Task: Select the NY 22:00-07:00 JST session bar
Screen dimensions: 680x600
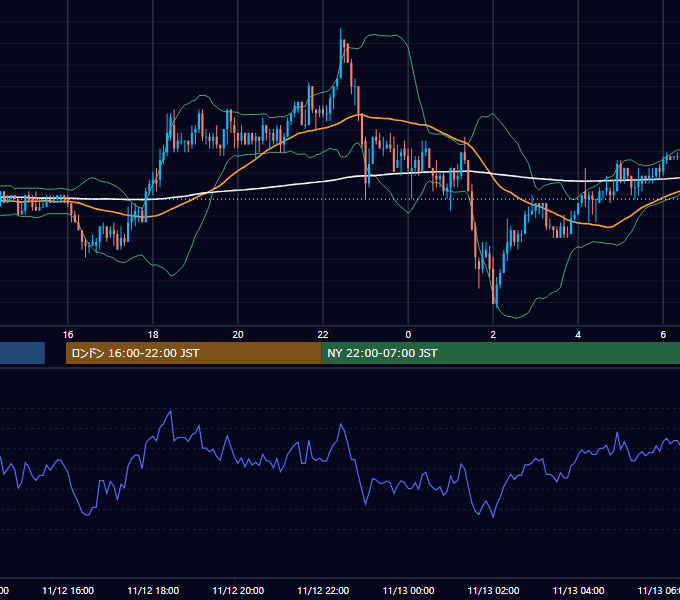Action: 500,353
